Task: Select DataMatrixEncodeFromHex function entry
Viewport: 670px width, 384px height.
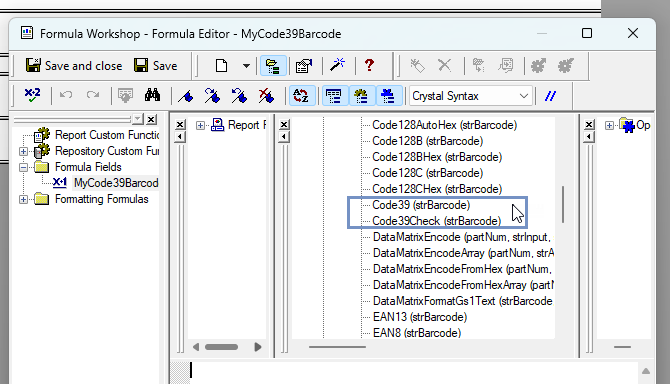Action: pyautogui.click(x=463, y=269)
